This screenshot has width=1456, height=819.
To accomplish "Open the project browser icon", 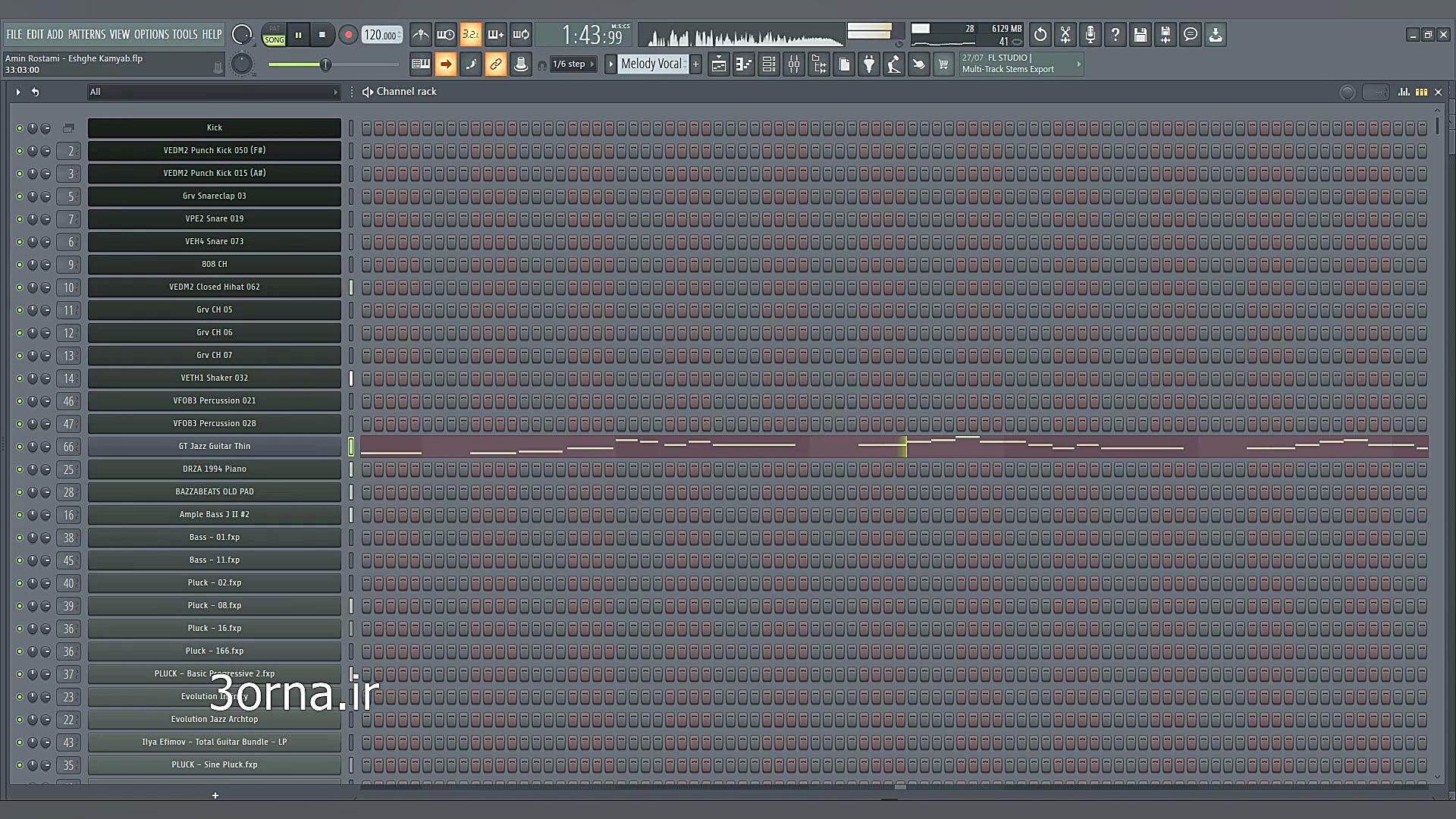I will 819,64.
